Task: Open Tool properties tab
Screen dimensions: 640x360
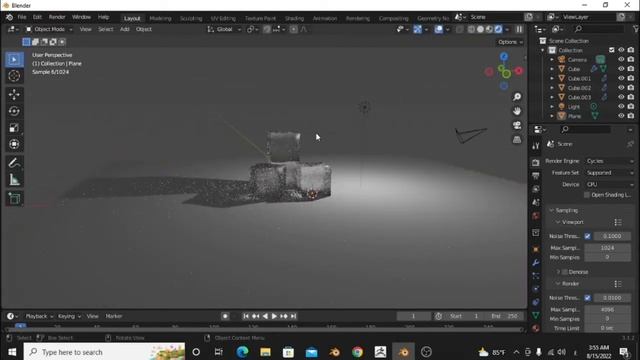Action: coord(536,146)
